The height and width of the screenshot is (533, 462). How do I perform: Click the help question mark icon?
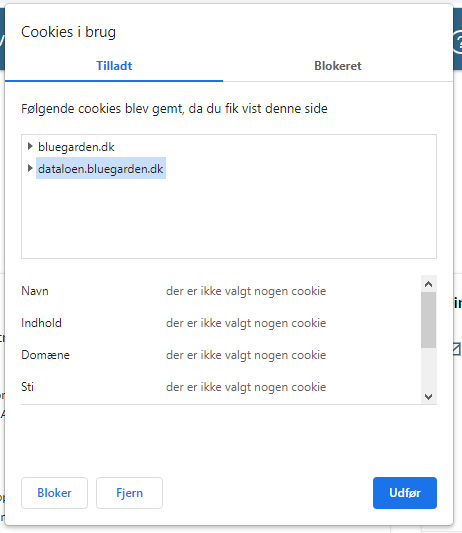458,42
